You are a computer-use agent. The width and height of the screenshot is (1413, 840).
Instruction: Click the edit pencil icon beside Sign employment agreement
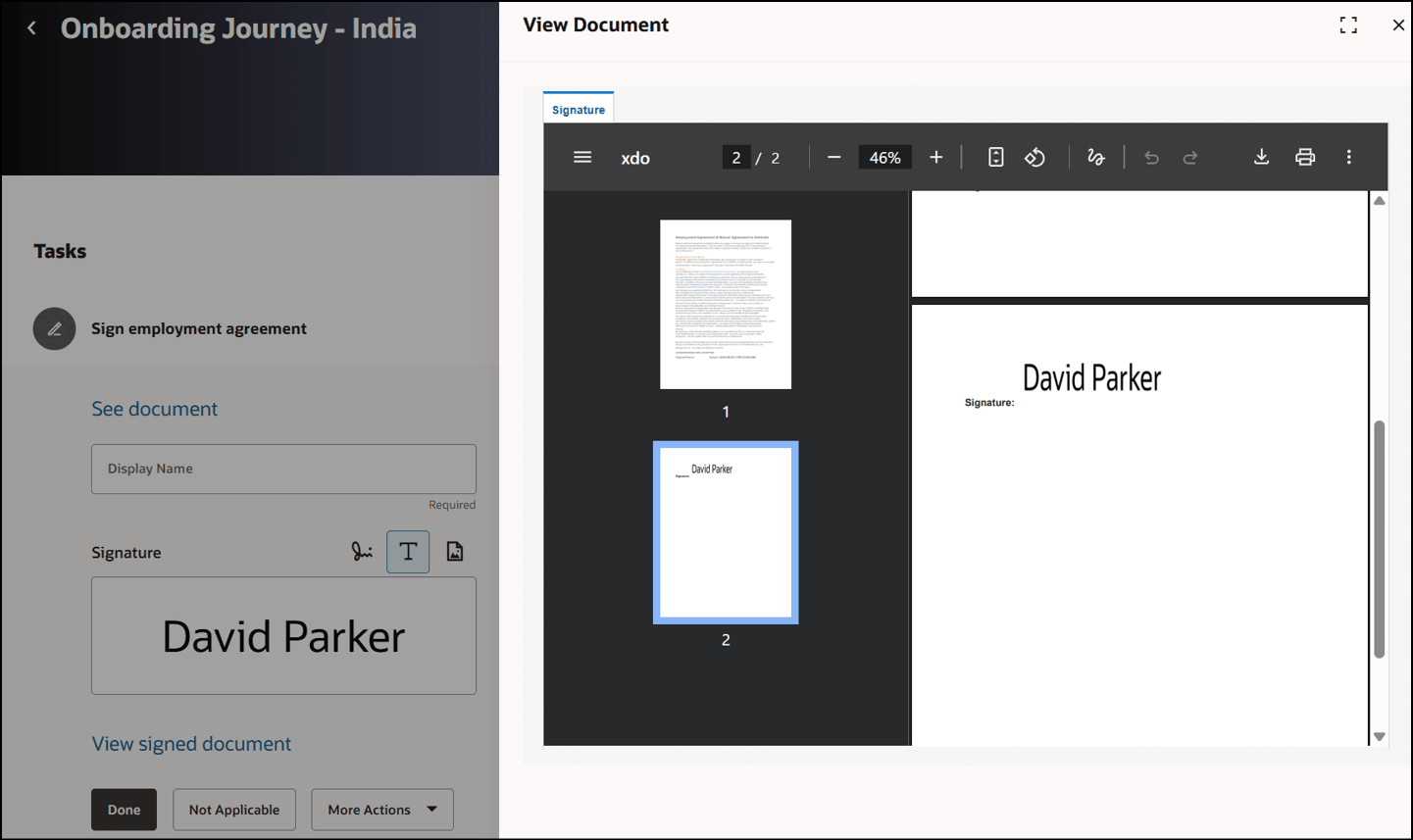click(x=54, y=329)
